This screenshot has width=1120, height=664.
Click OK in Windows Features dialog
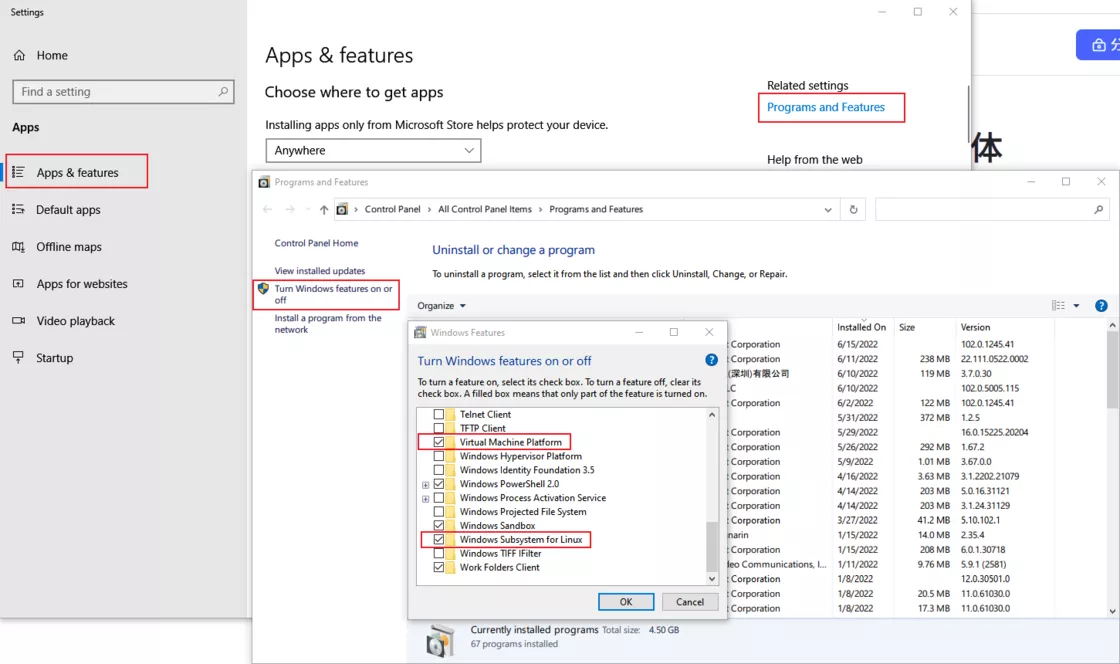(626, 602)
